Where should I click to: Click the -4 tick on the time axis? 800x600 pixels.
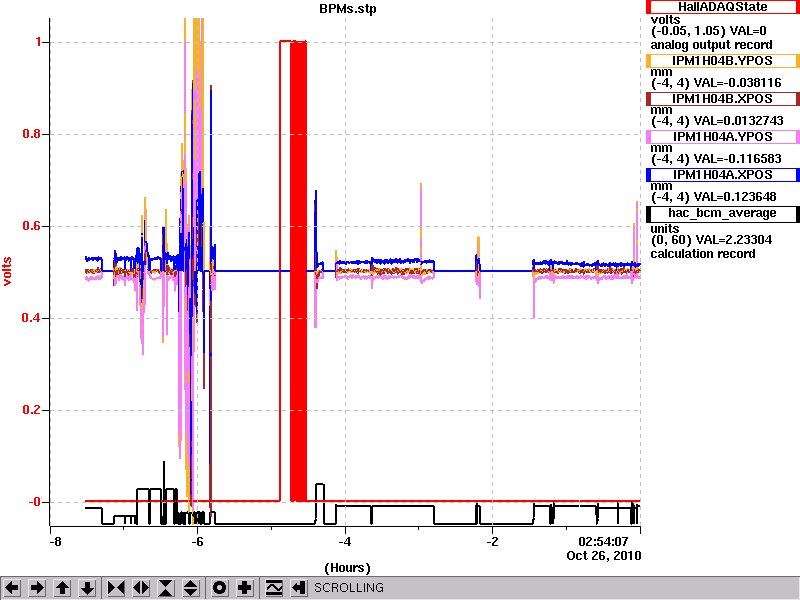(x=345, y=541)
